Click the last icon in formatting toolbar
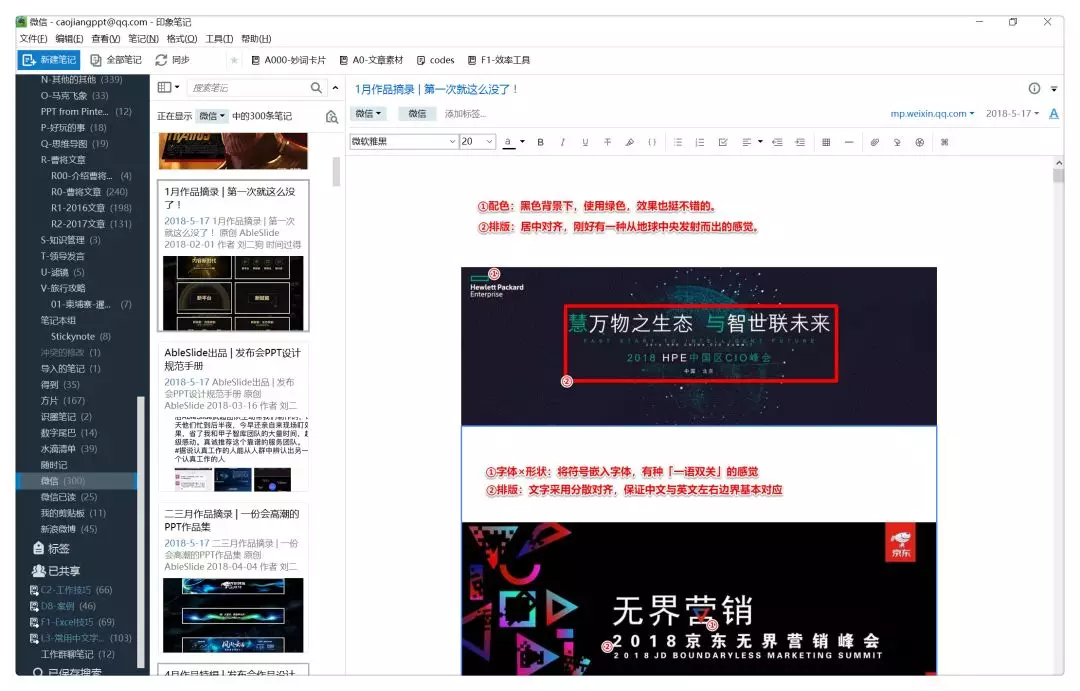The image size is (1080, 691). coord(944,142)
